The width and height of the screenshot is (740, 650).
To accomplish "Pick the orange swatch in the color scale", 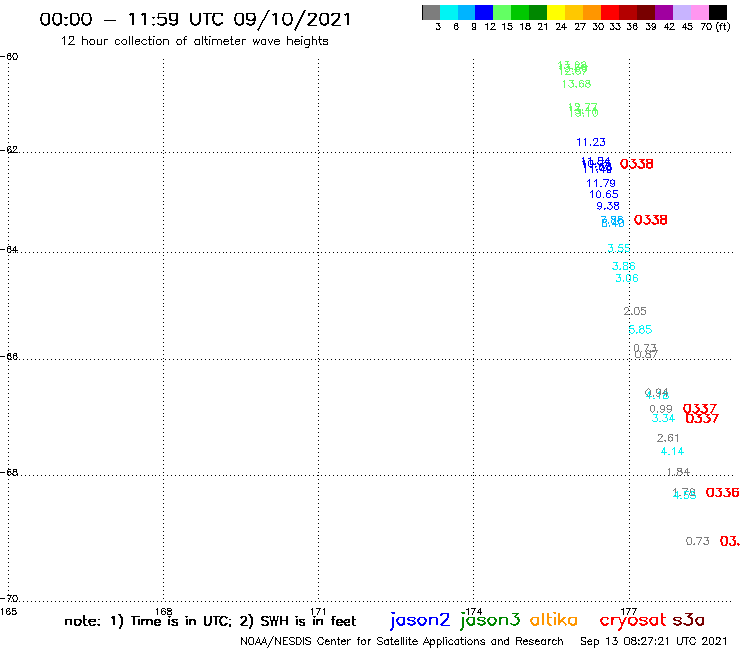I will coord(592,12).
